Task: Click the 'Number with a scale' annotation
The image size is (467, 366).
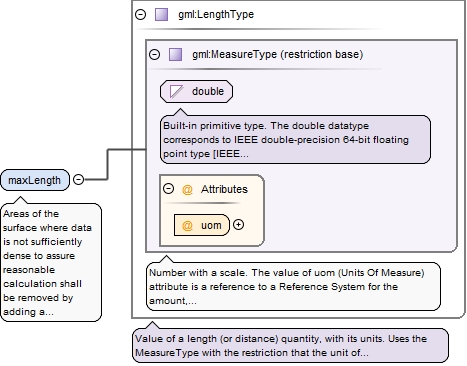Action: click(293, 287)
